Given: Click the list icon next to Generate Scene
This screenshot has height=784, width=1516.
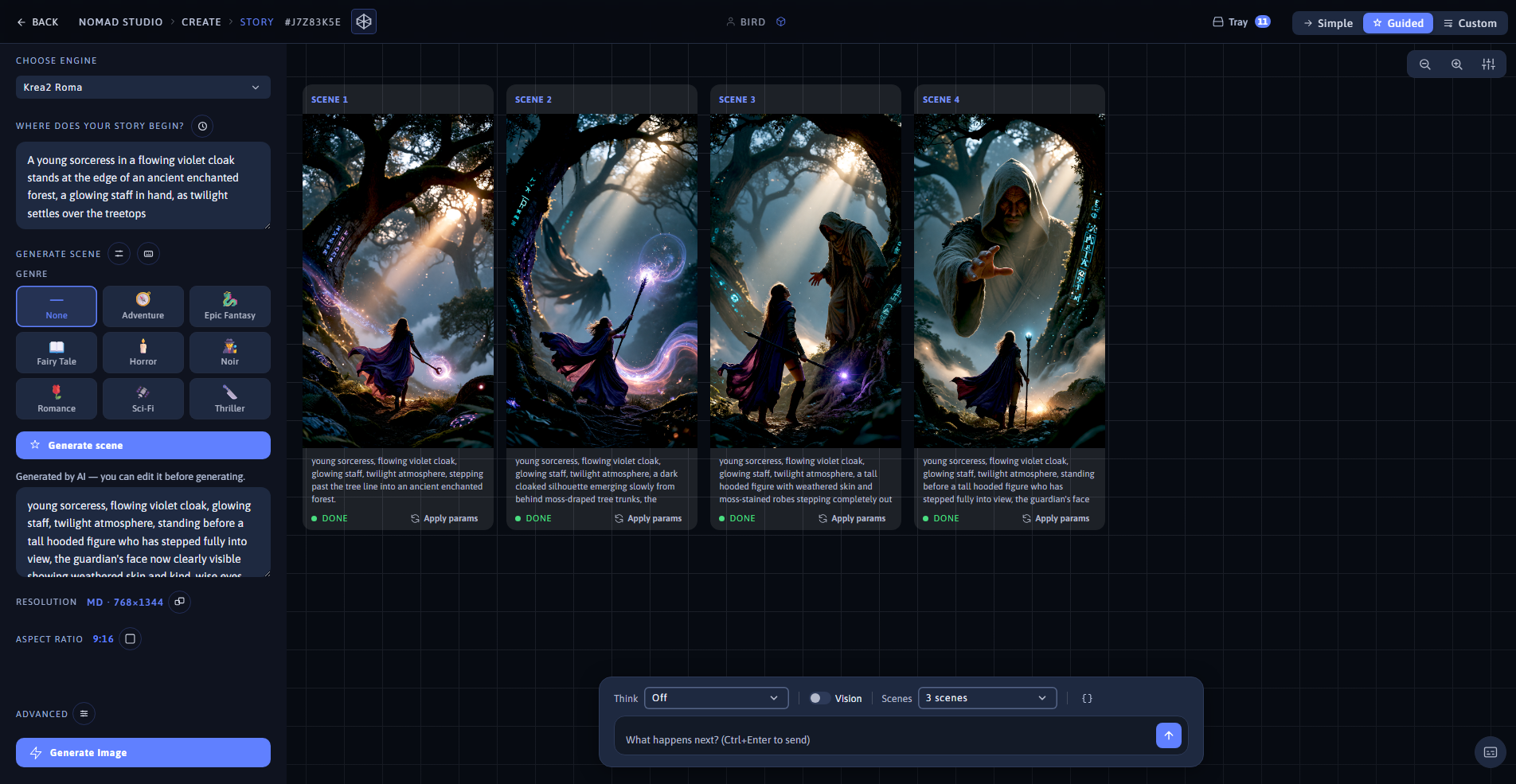Looking at the screenshot, I should (x=119, y=254).
